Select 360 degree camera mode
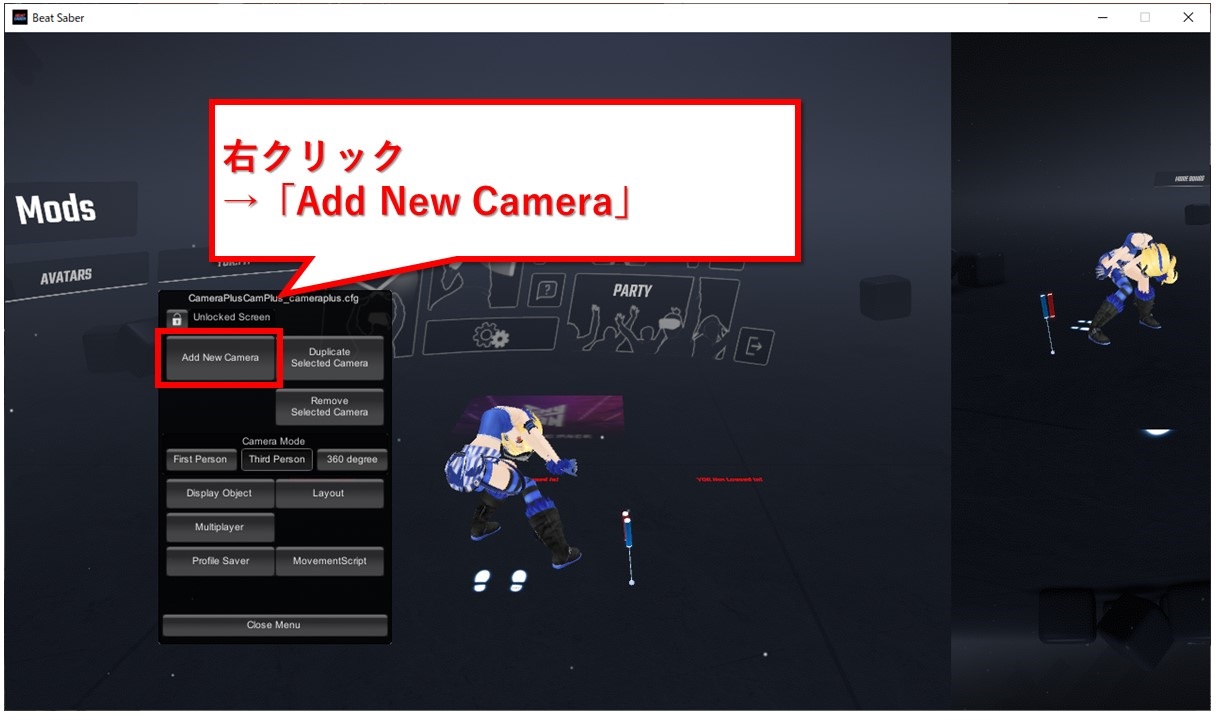1216x720 pixels. point(351,459)
